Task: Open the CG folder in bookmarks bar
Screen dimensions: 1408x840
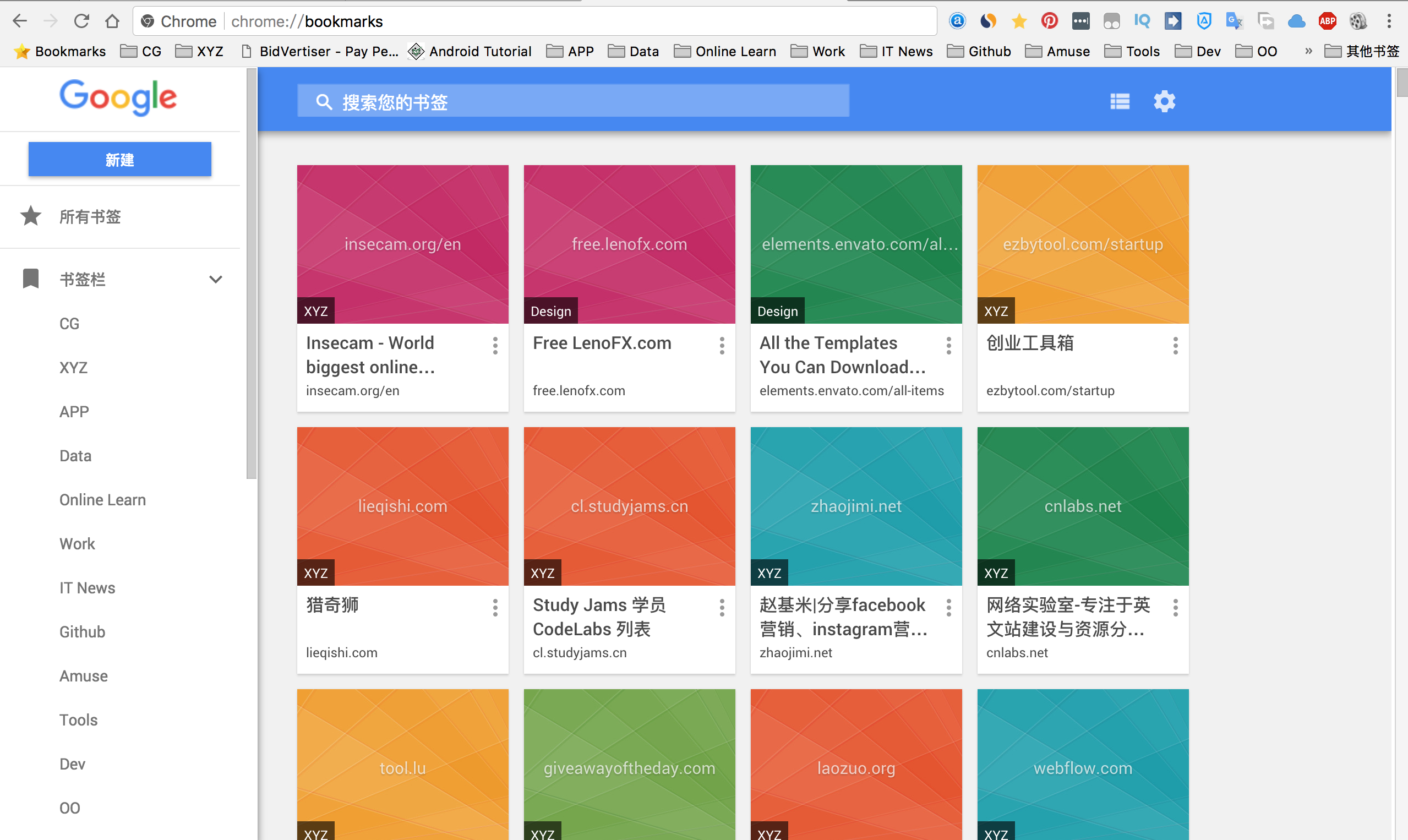Action: click(x=141, y=51)
